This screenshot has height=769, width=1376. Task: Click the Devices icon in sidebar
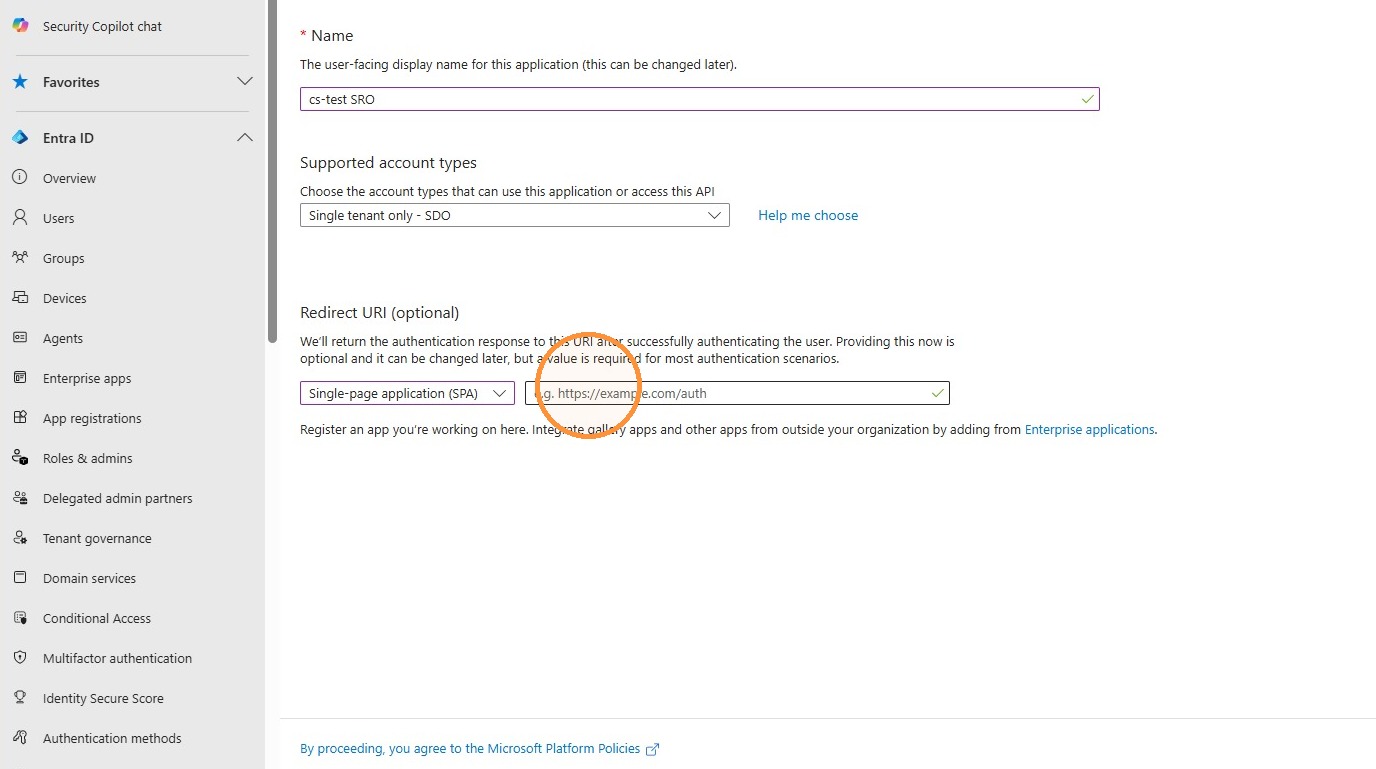pos(20,298)
